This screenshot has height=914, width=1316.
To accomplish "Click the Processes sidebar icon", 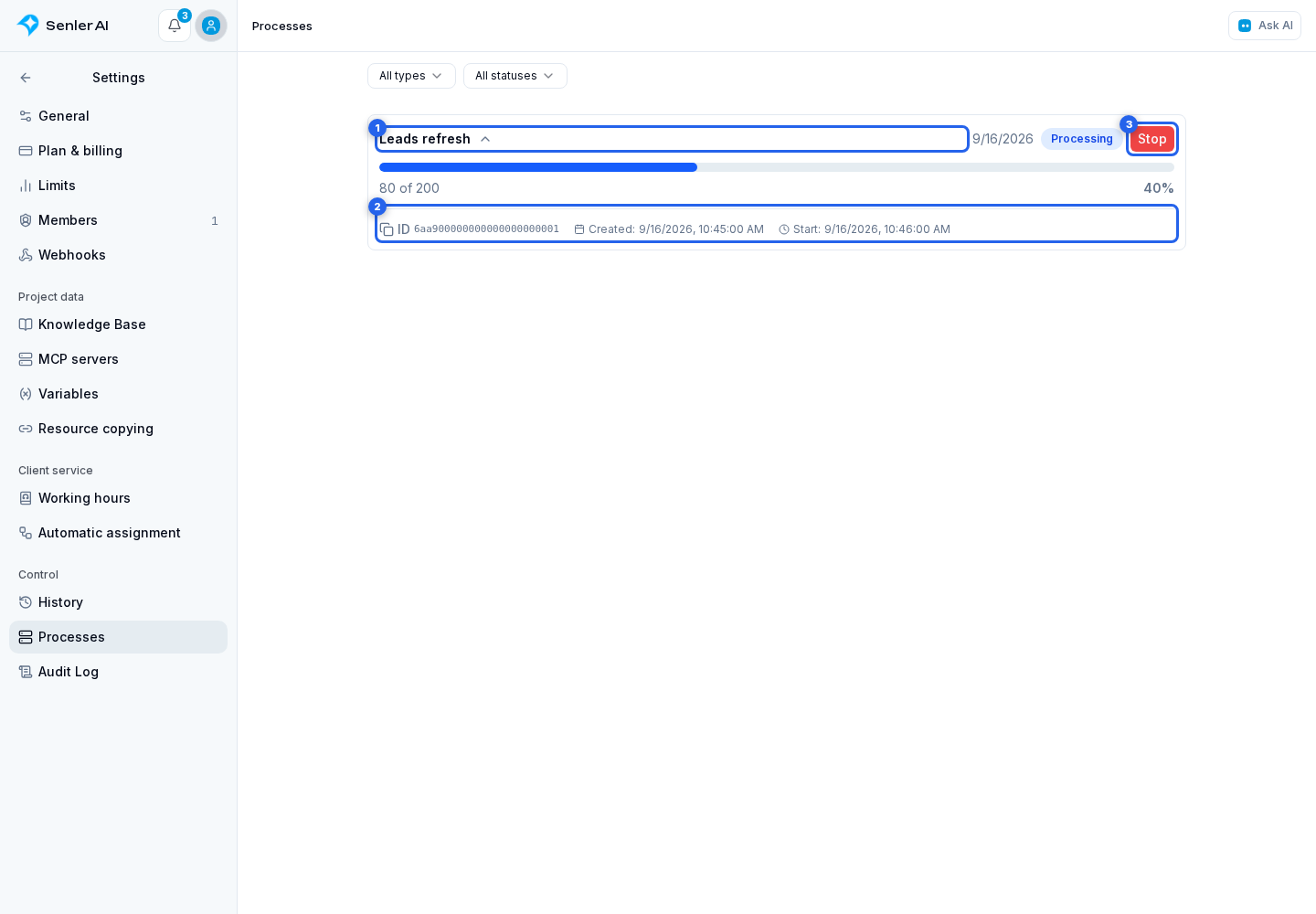I will (x=26, y=637).
